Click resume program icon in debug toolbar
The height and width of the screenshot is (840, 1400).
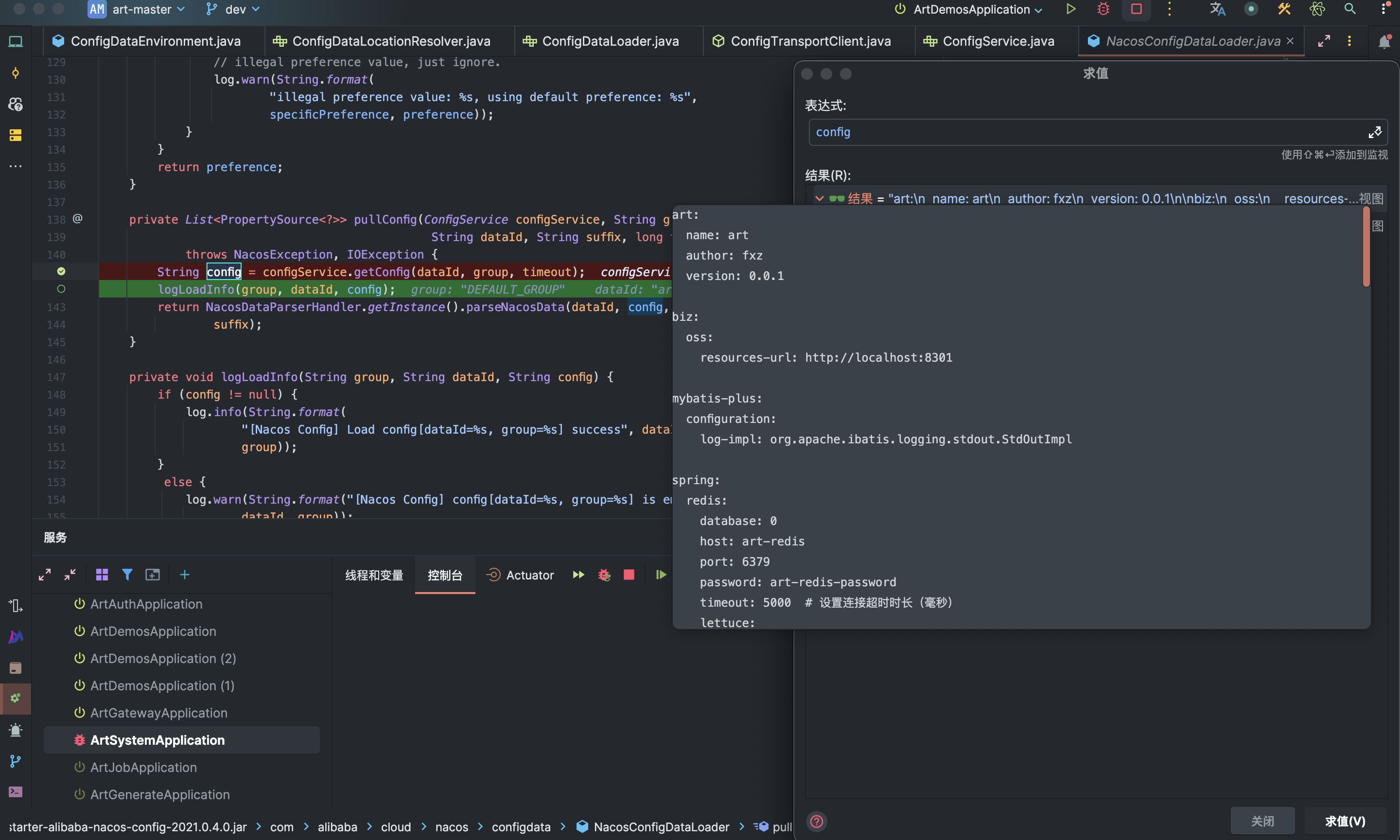pyautogui.click(x=661, y=575)
